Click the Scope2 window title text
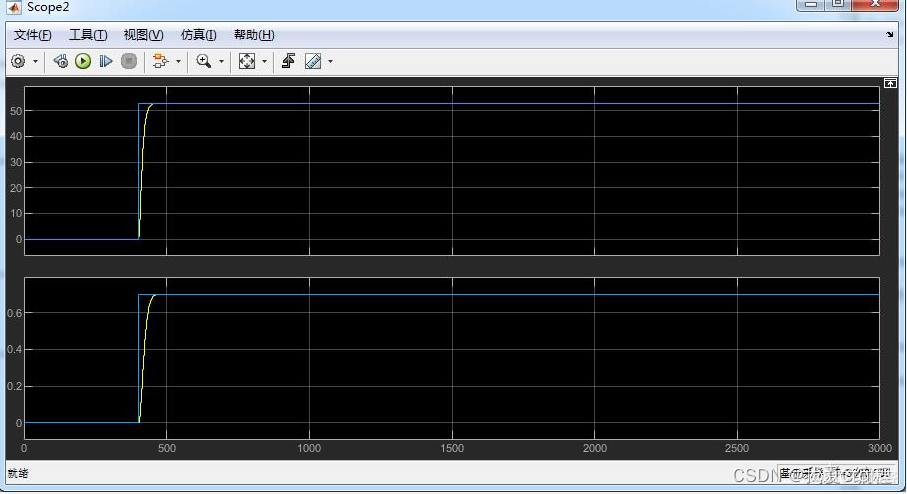This screenshot has height=494, width=907. pyautogui.click(x=48, y=7)
